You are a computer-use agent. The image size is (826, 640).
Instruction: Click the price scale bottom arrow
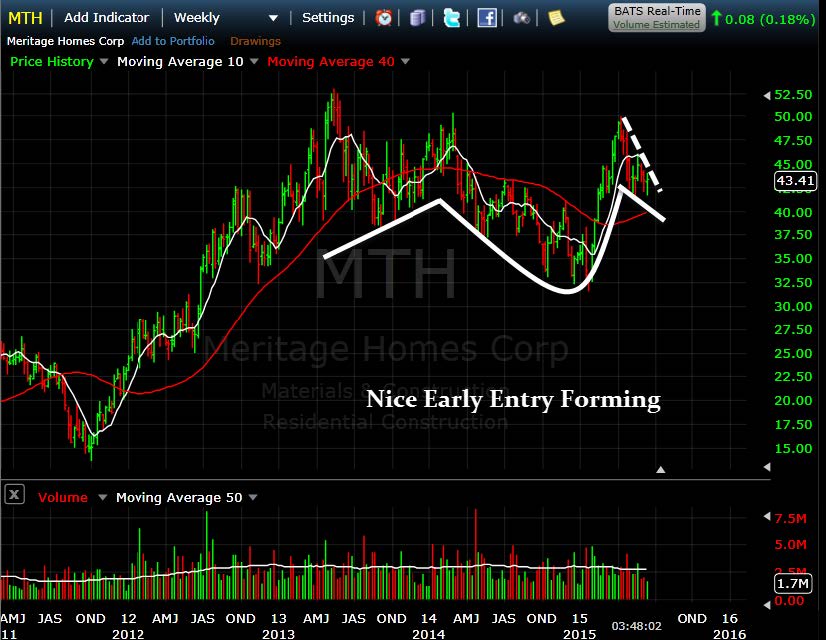coord(767,467)
